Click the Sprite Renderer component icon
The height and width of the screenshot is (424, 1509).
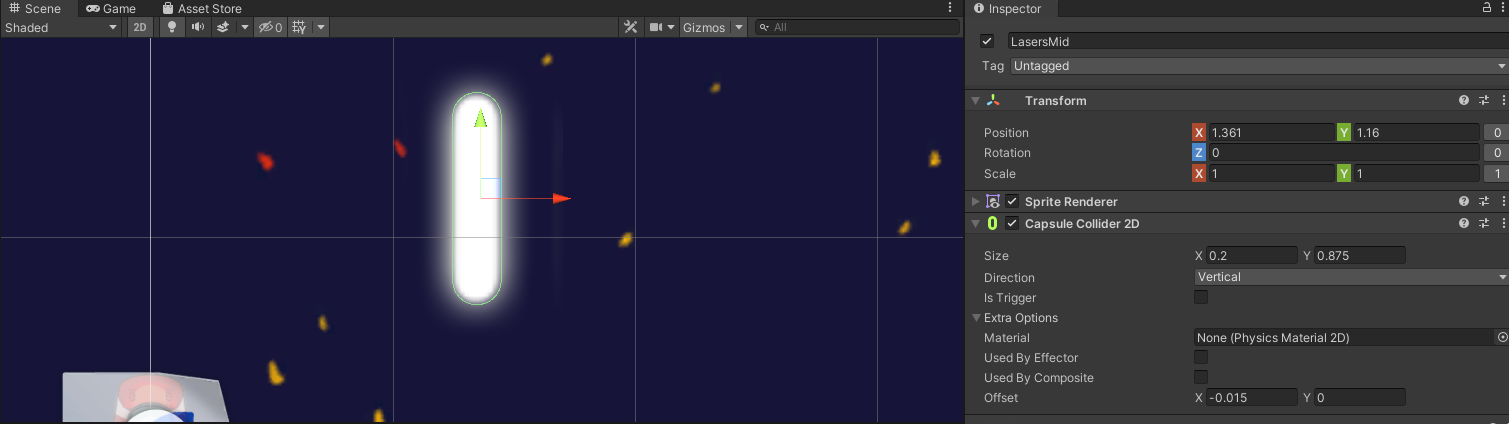pos(992,201)
